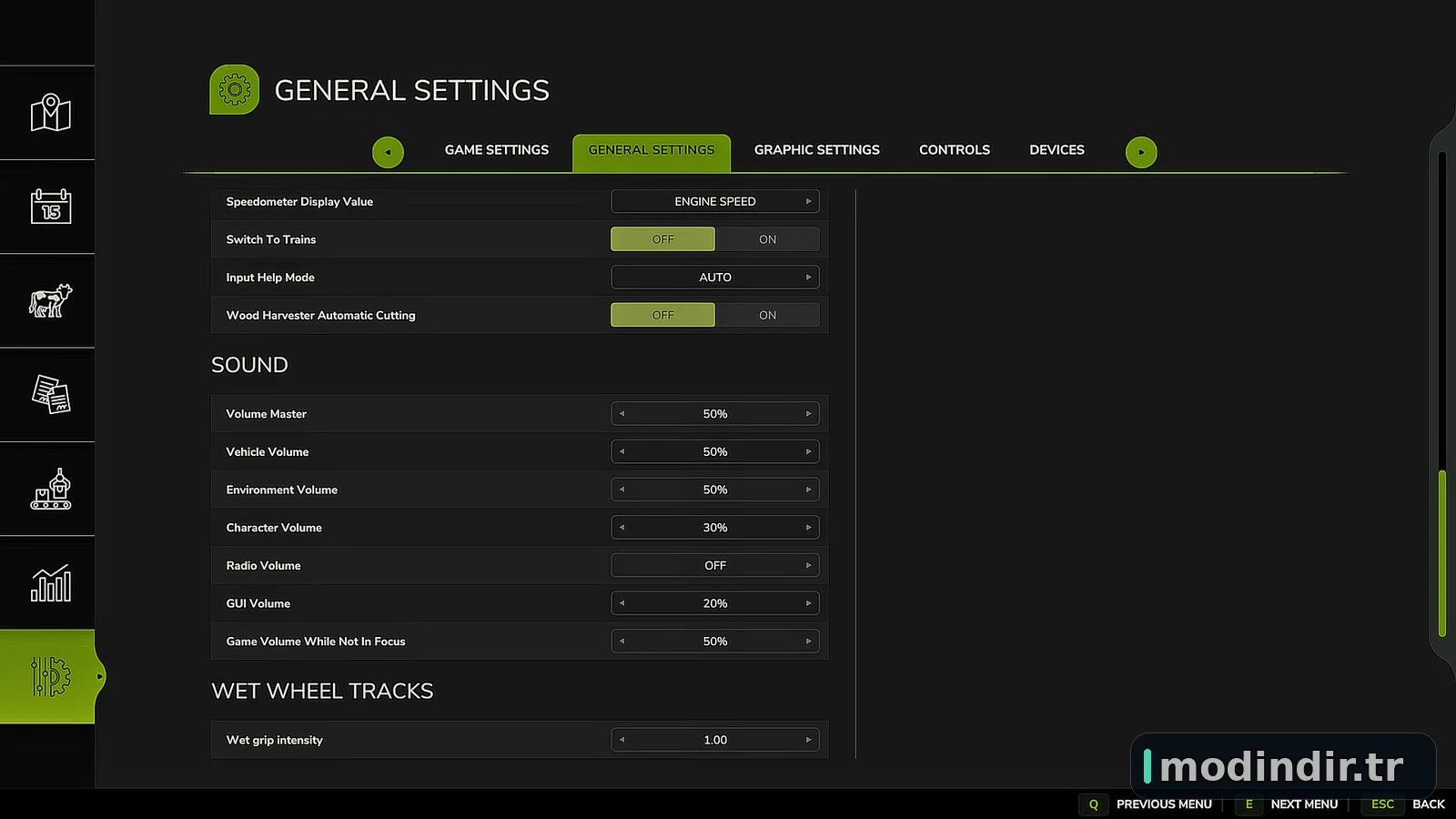The height and width of the screenshot is (819, 1456).
Task: Increase Radio Volume with right arrow
Action: (808, 566)
